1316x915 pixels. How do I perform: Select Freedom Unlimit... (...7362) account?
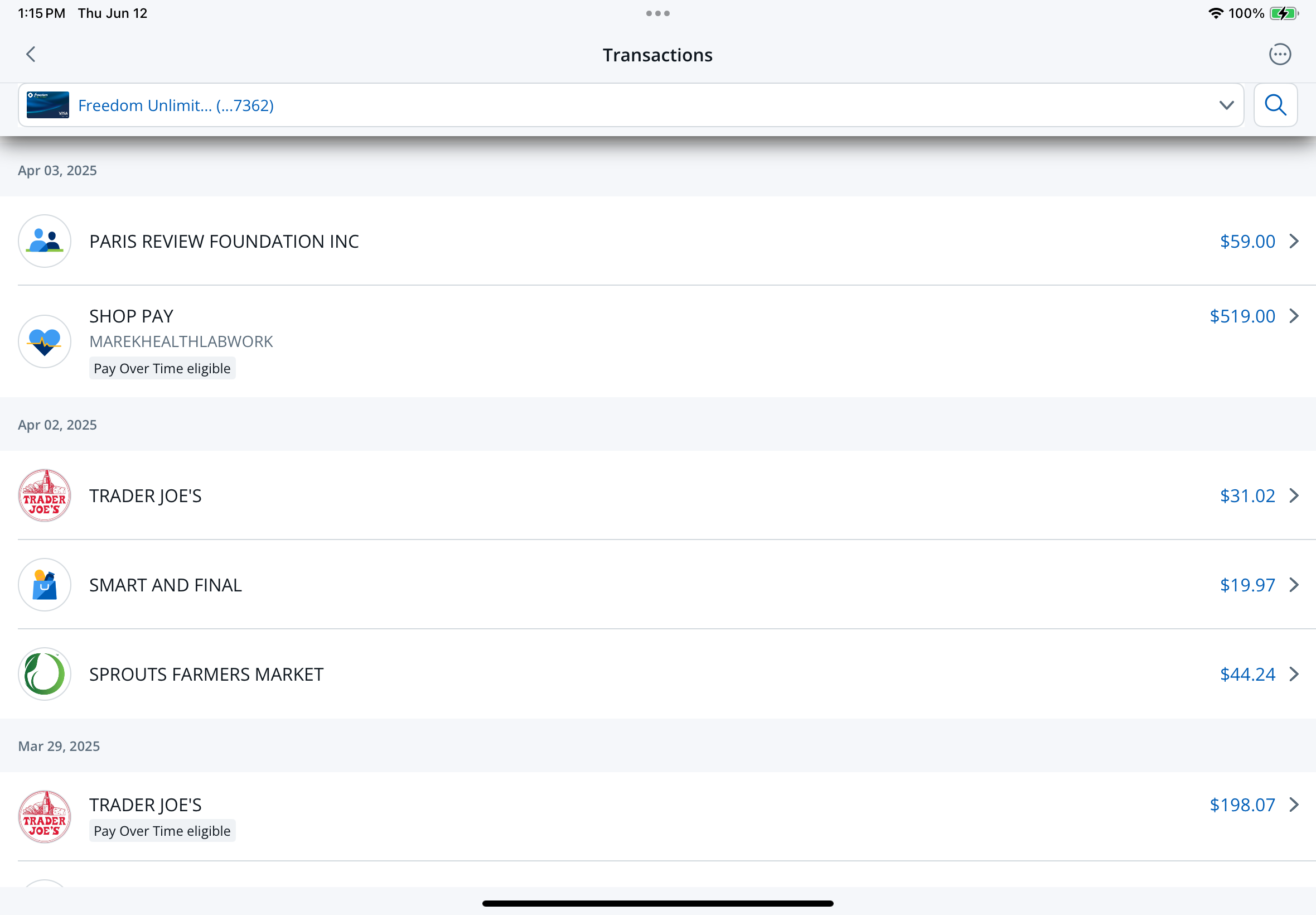pyautogui.click(x=630, y=105)
